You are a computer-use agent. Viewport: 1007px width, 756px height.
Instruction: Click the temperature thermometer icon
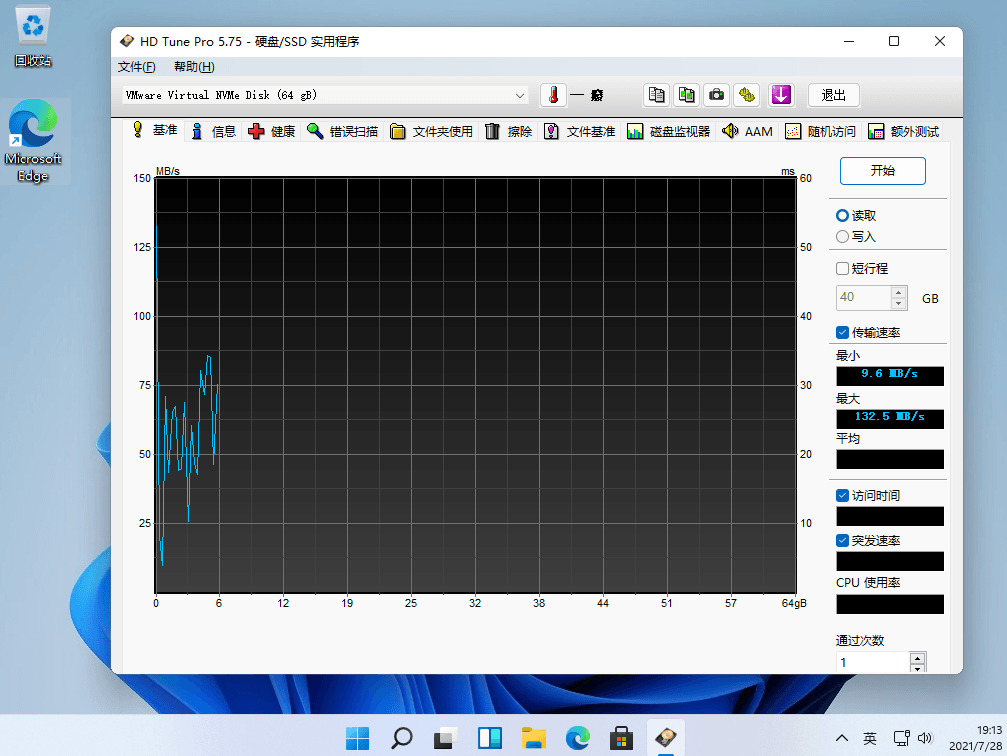553,95
